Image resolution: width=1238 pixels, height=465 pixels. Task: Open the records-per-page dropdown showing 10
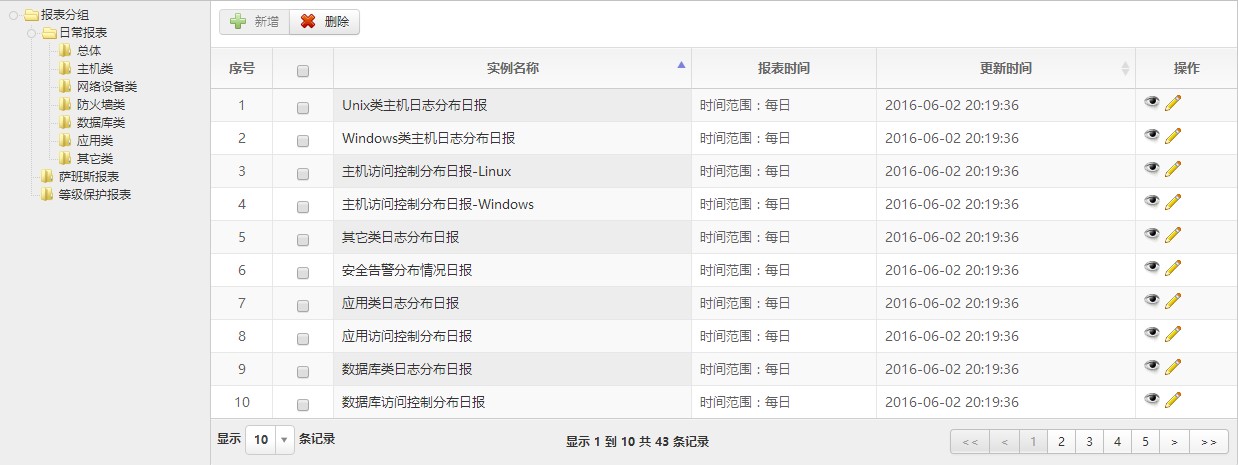[x=270, y=440]
